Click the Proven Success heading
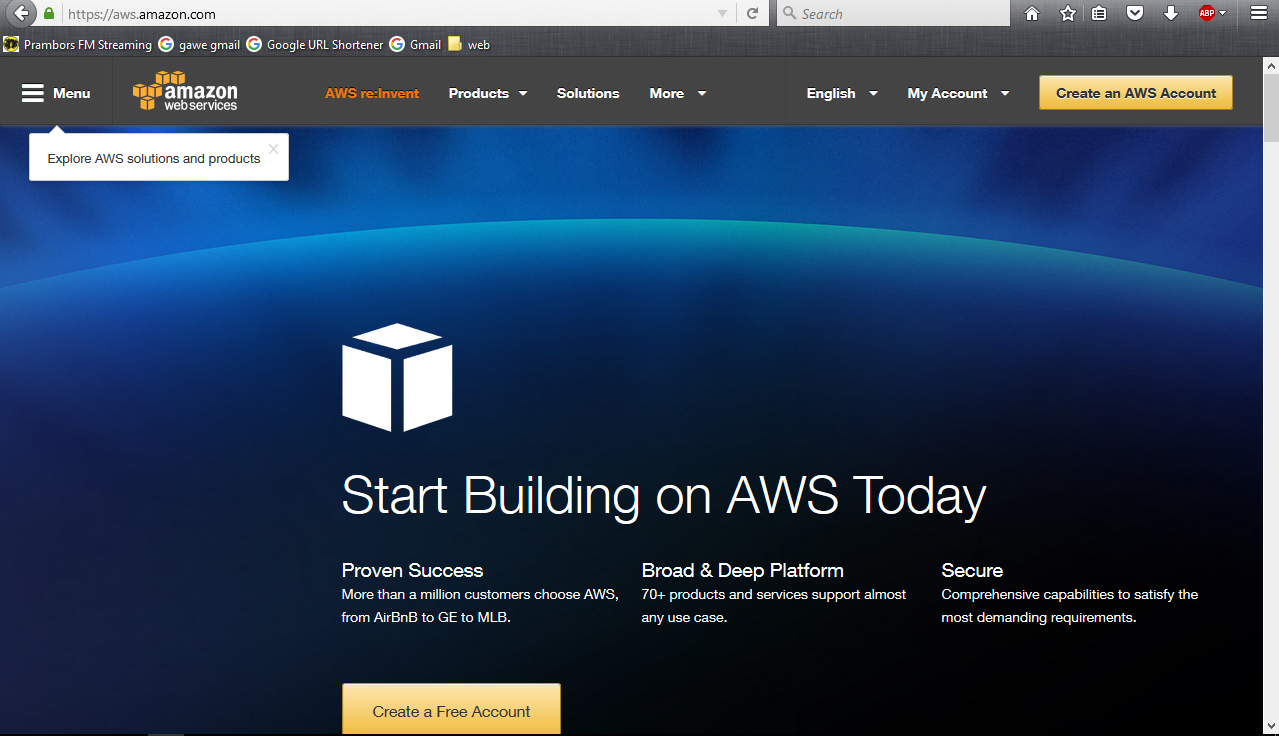This screenshot has width=1279, height=736. [x=412, y=570]
